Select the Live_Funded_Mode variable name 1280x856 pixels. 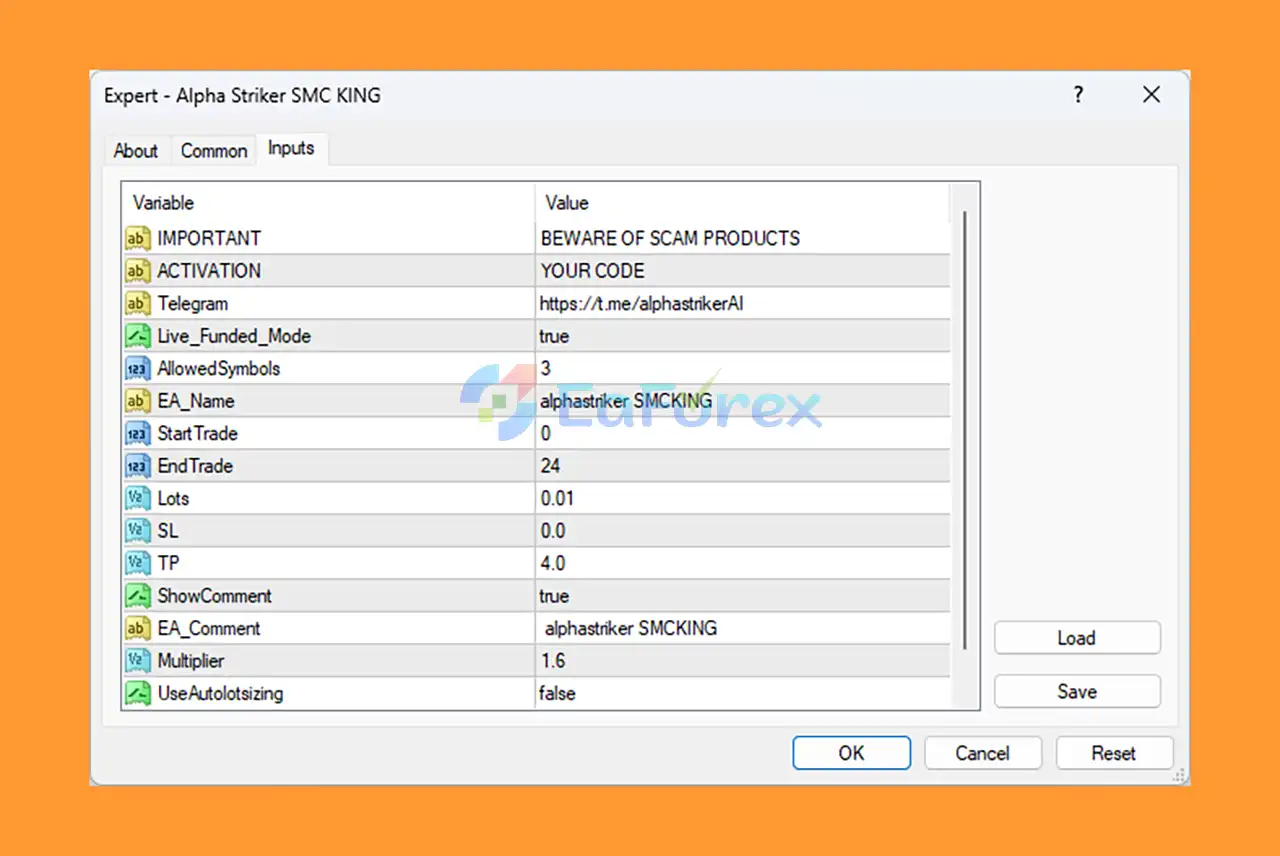click(234, 336)
